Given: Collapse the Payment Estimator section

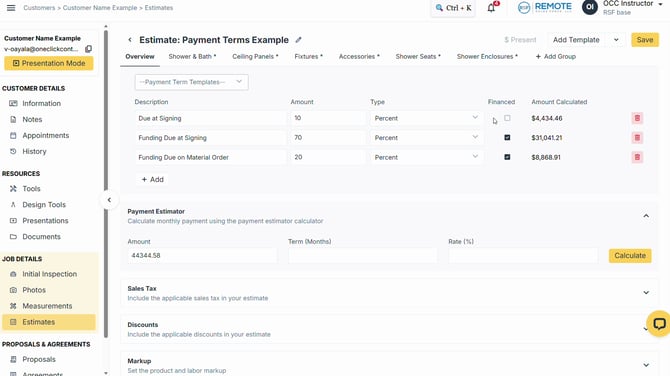Looking at the screenshot, I should [x=646, y=216].
